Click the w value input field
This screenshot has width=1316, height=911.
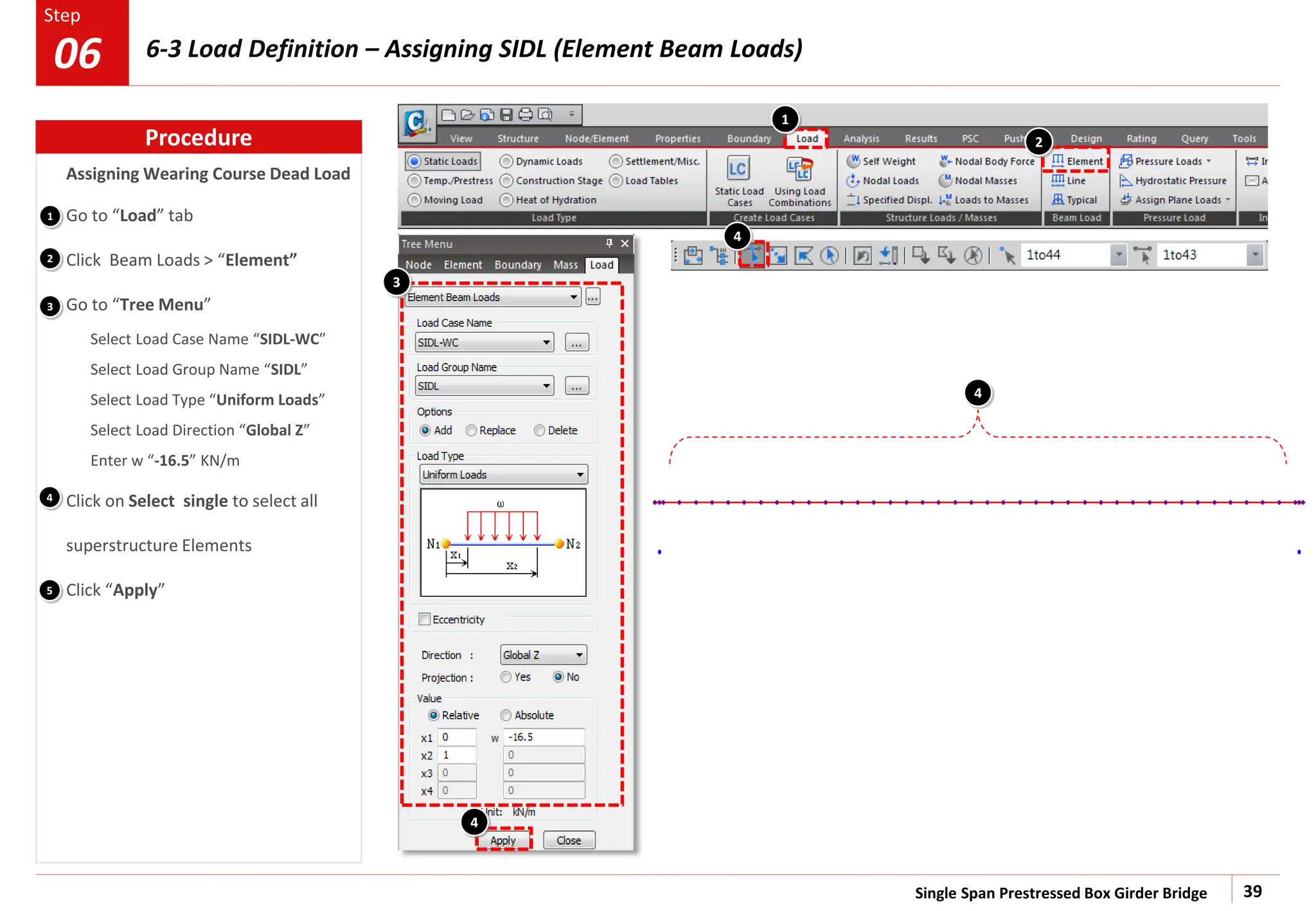tap(544, 737)
